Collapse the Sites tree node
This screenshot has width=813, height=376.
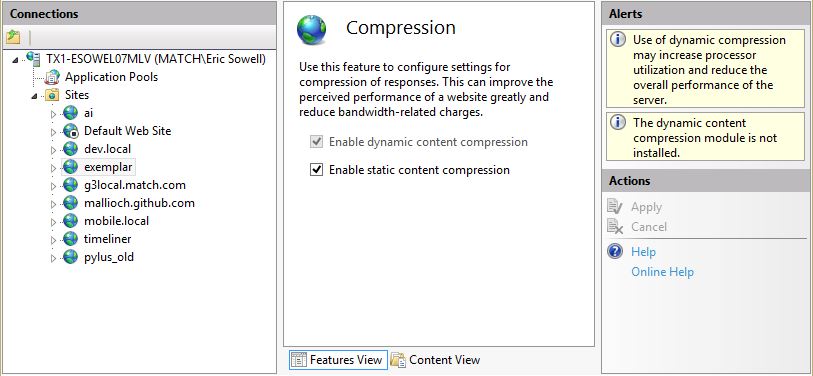(34, 95)
